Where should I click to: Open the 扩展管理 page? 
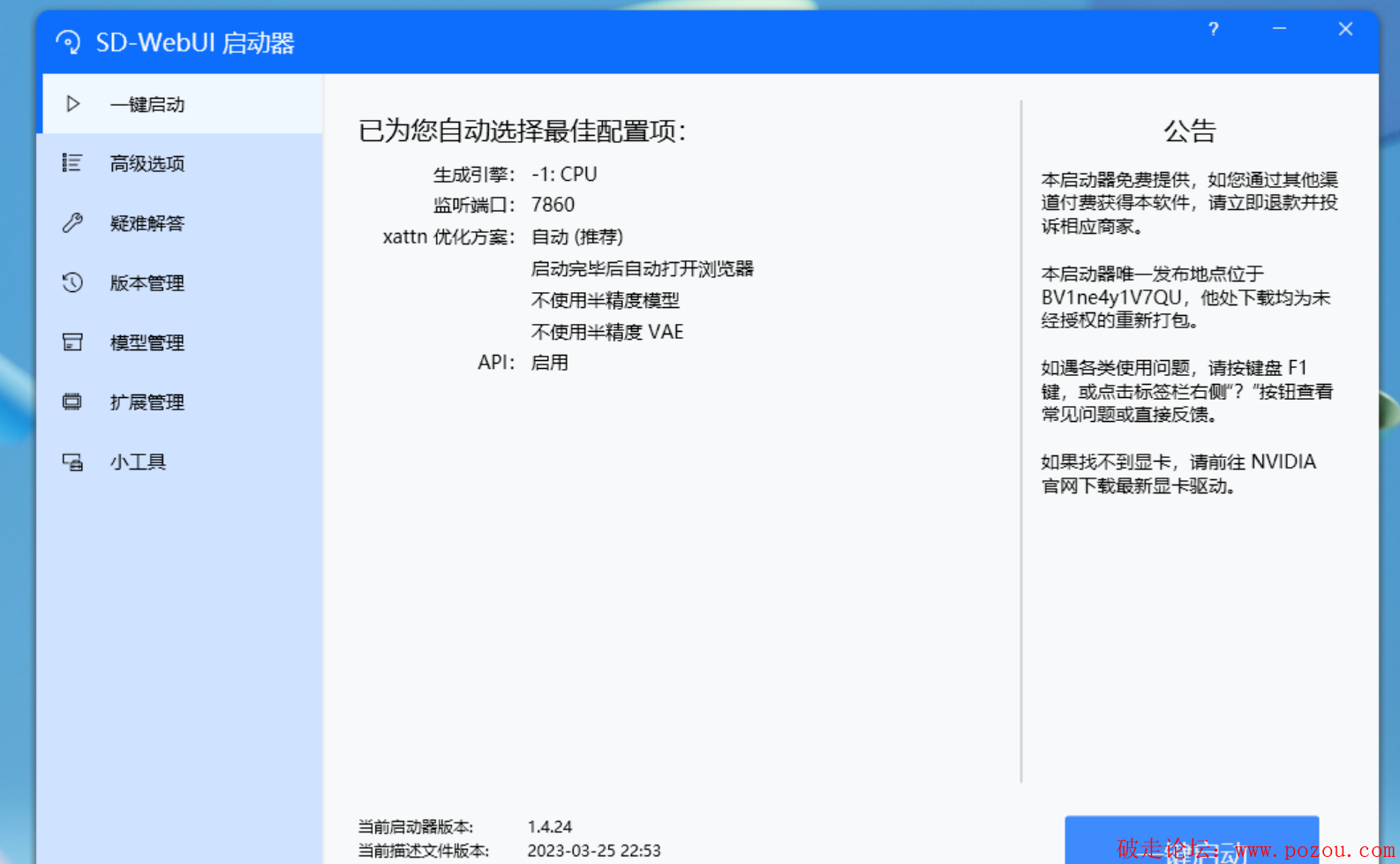tap(147, 402)
